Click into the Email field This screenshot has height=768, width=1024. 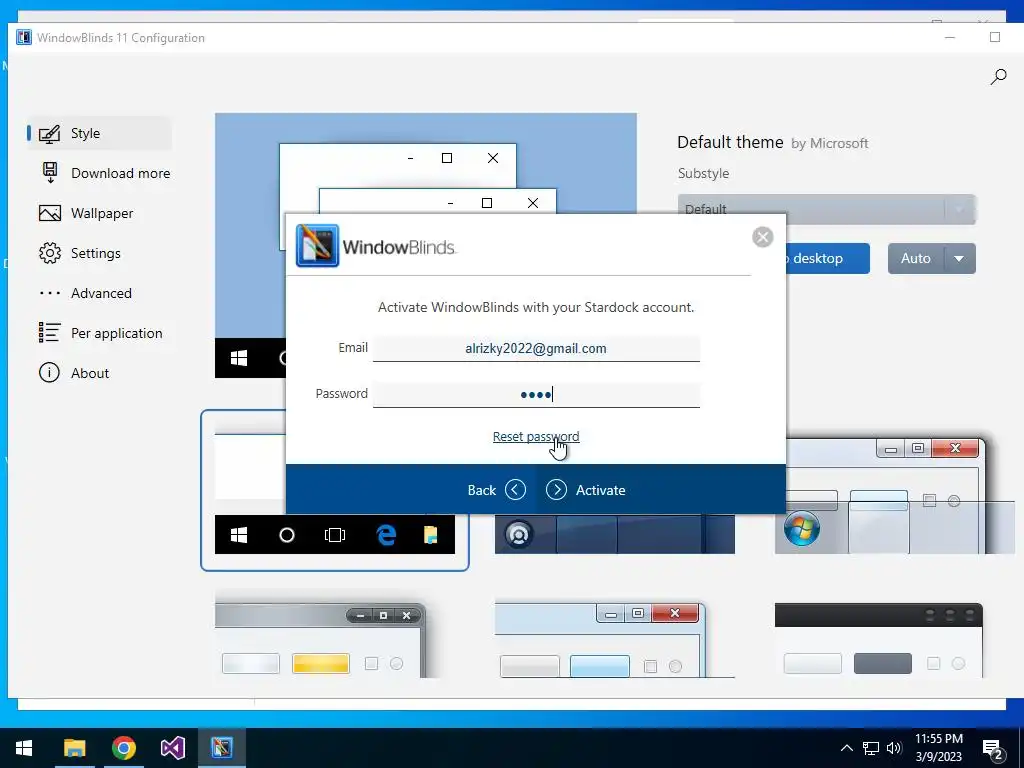pyautogui.click(x=536, y=348)
